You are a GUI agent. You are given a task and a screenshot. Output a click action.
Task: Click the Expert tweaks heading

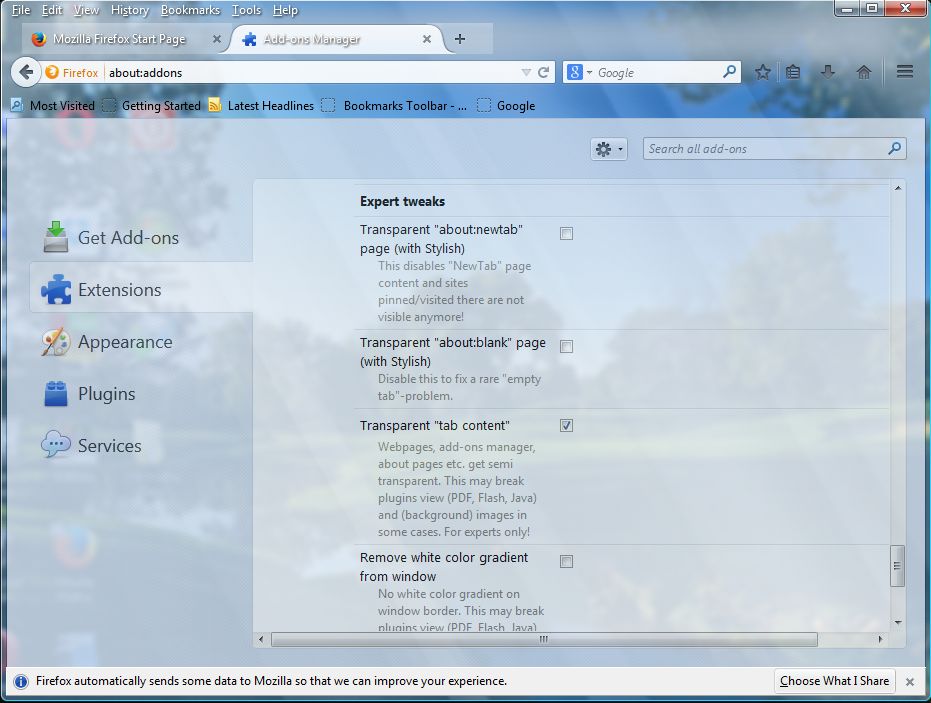403,201
